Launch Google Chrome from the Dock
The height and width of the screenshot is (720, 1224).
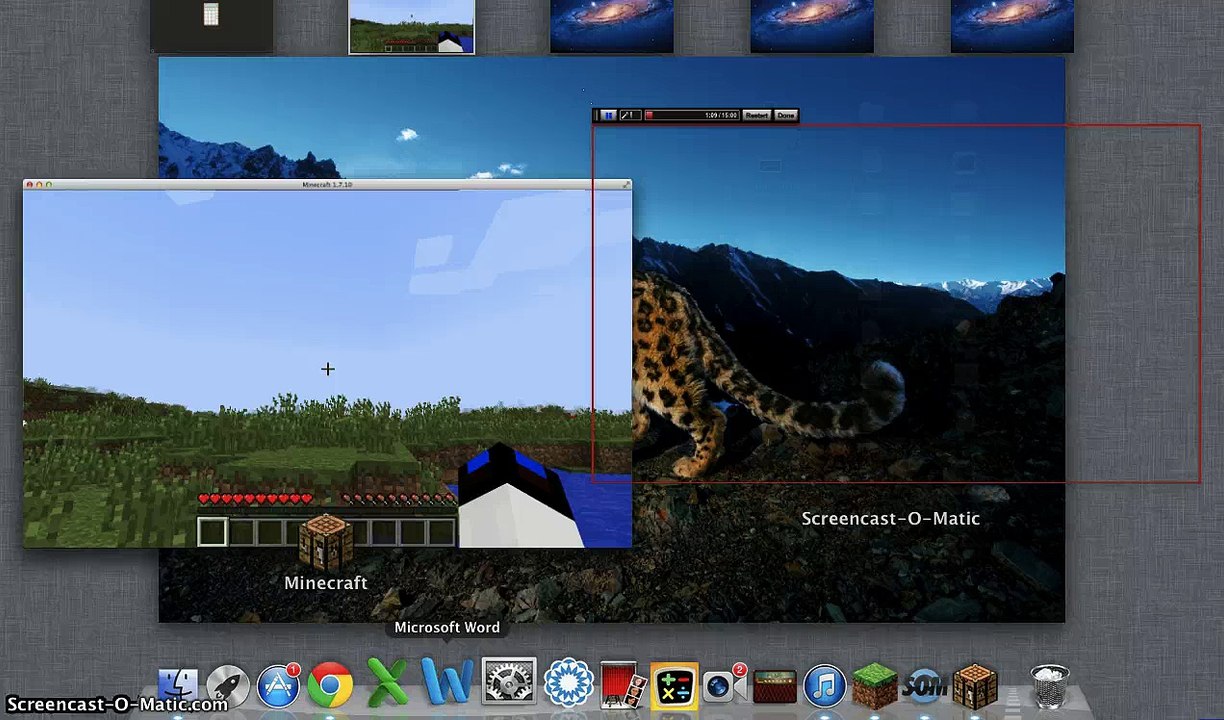[330, 685]
